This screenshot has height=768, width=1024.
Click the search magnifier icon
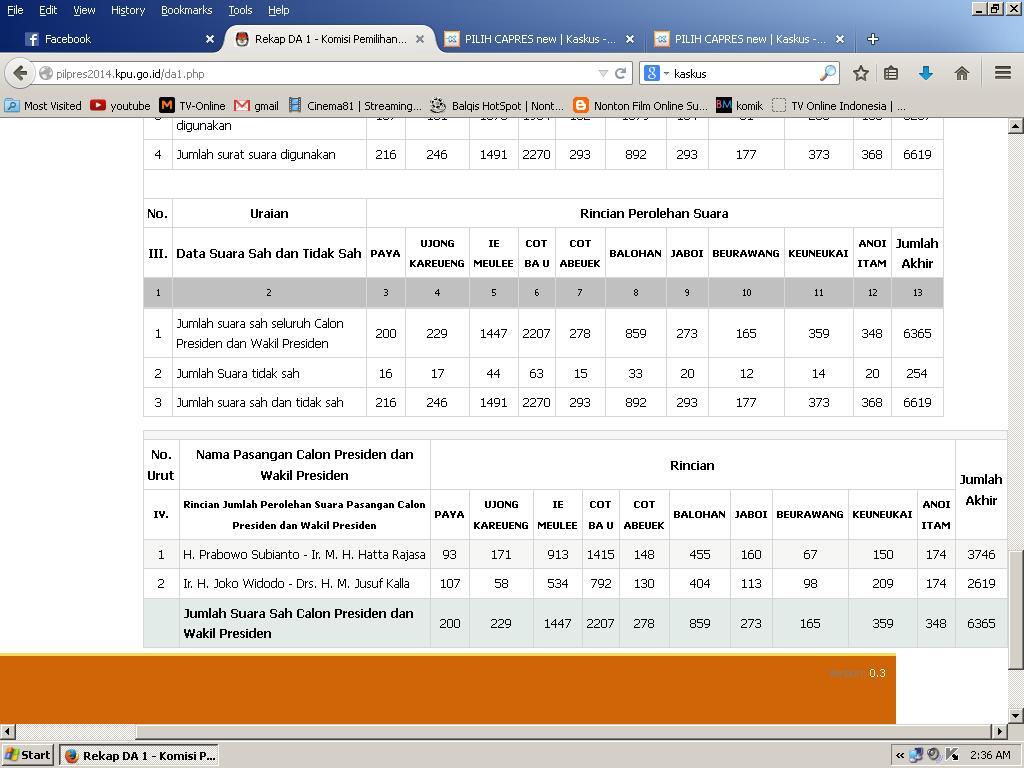point(827,73)
